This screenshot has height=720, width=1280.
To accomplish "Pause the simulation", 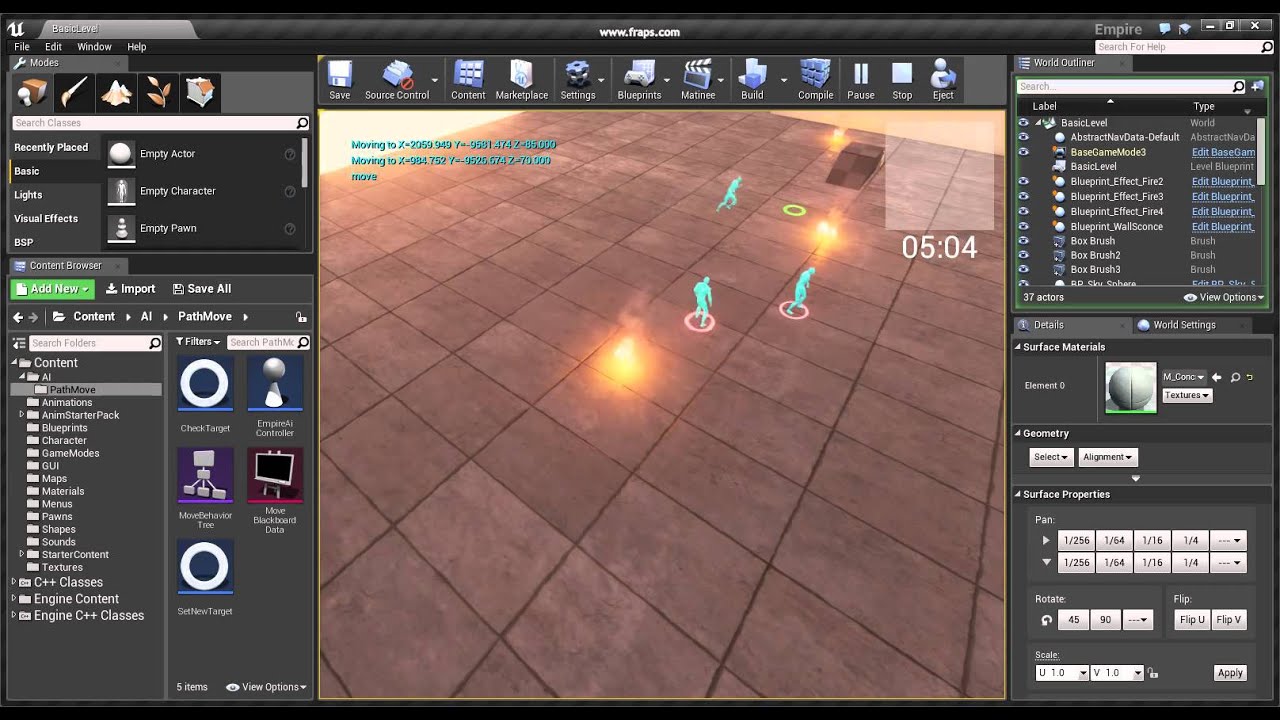I will pos(860,80).
